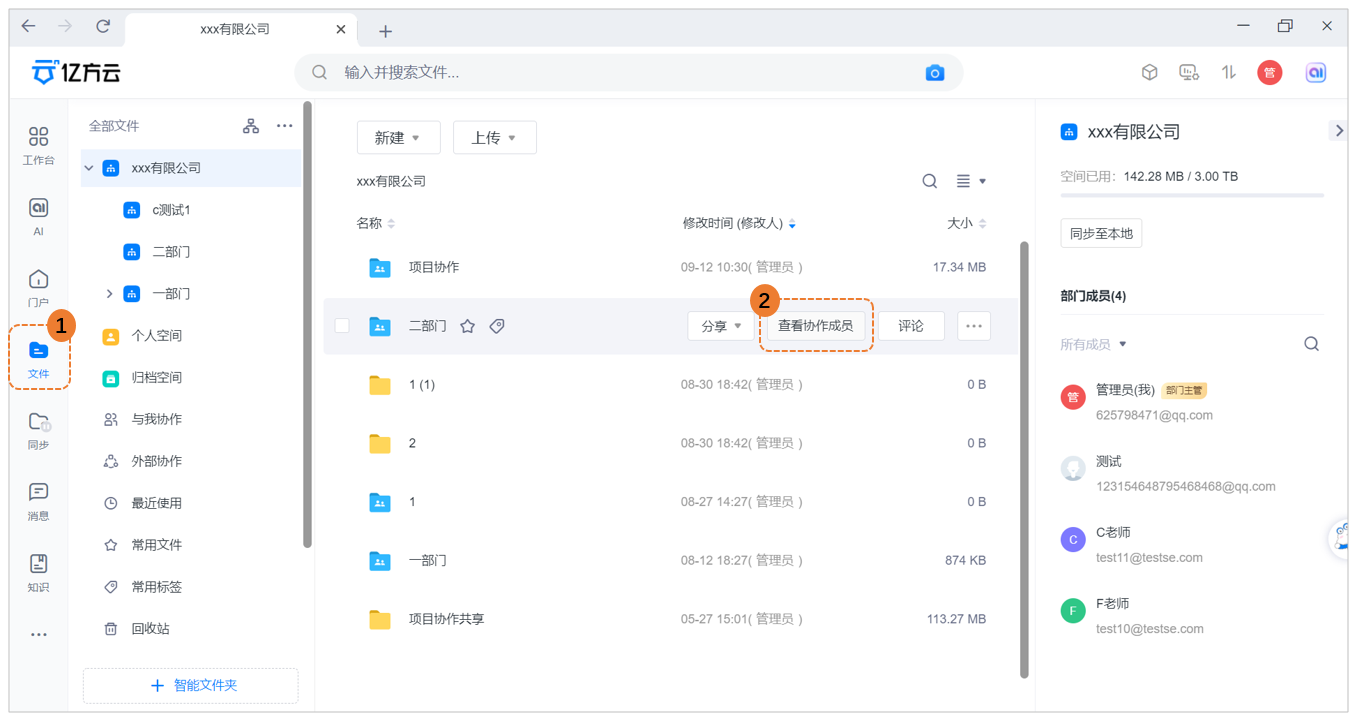
Task: Select member C老师
Action: 1192,545
